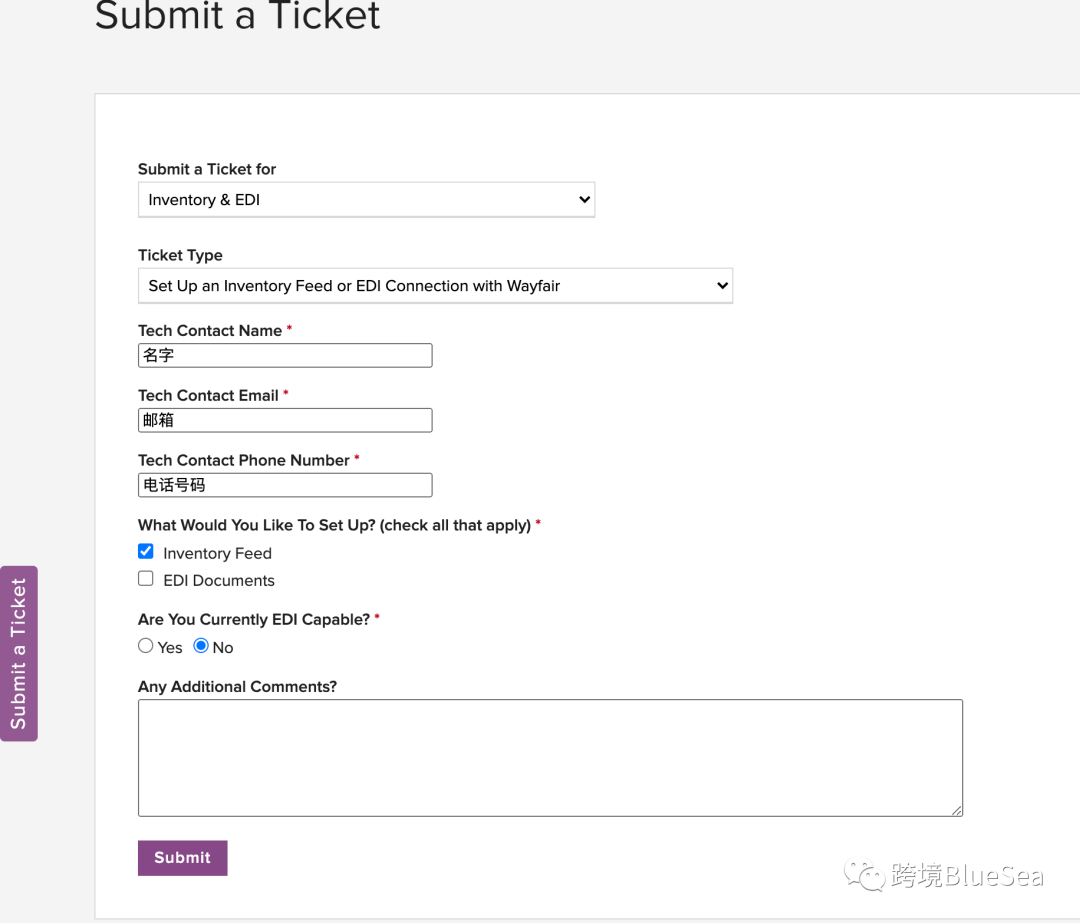Click the Tech Contact Name input field
The height and width of the screenshot is (923, 1080).
(285, 355)
